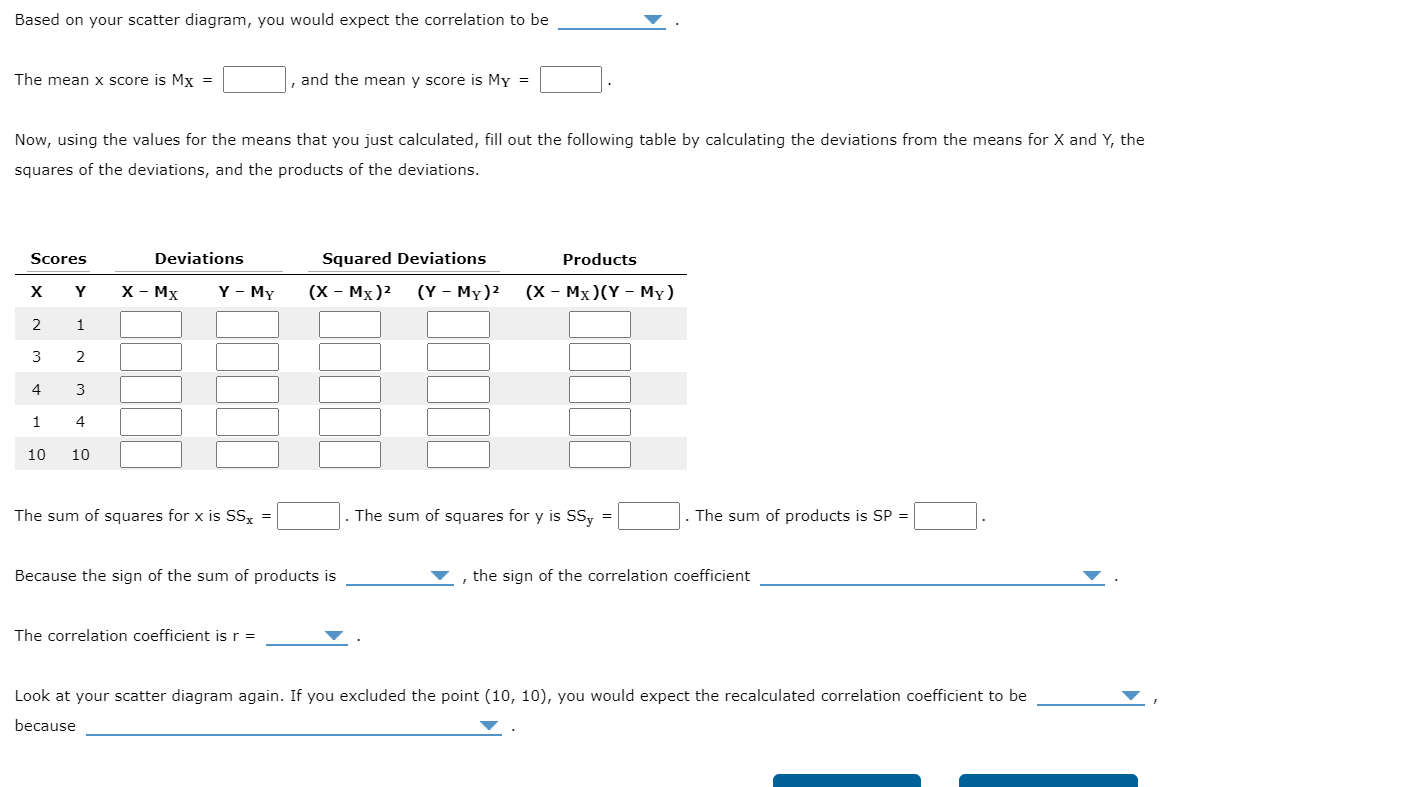Click the Y−My deviation box in the first row

(x=247, y=323)
